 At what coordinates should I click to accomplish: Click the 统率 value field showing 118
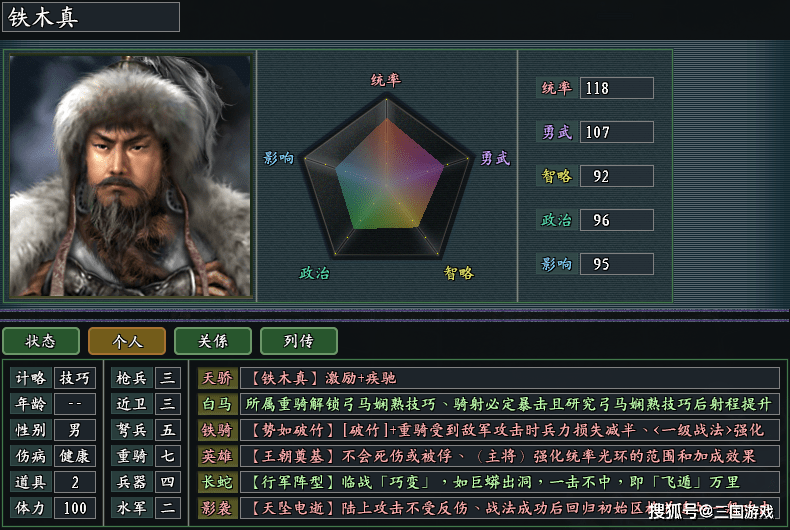(616, 88)
